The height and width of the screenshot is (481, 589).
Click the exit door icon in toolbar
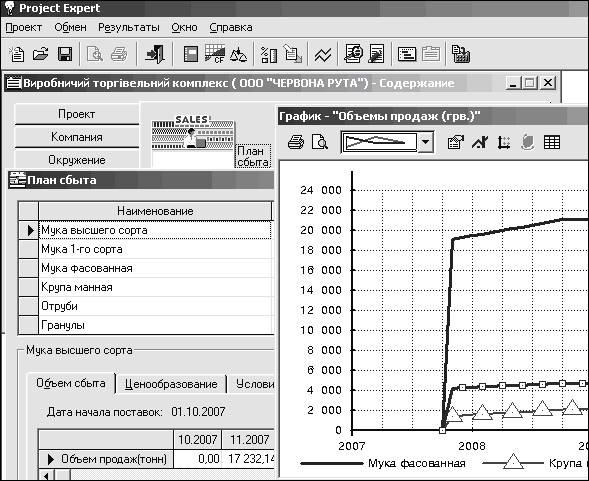[156, 54]
